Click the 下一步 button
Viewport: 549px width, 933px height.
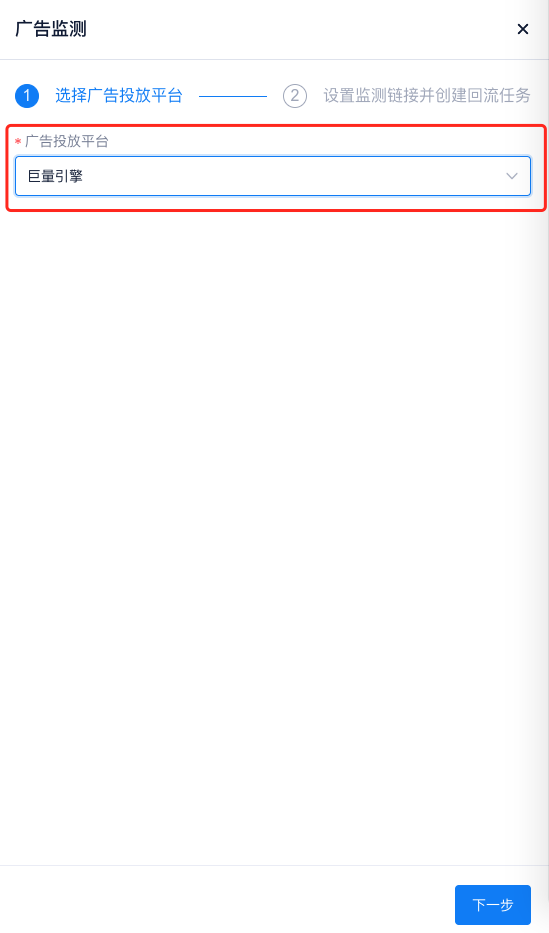(493, 905)
